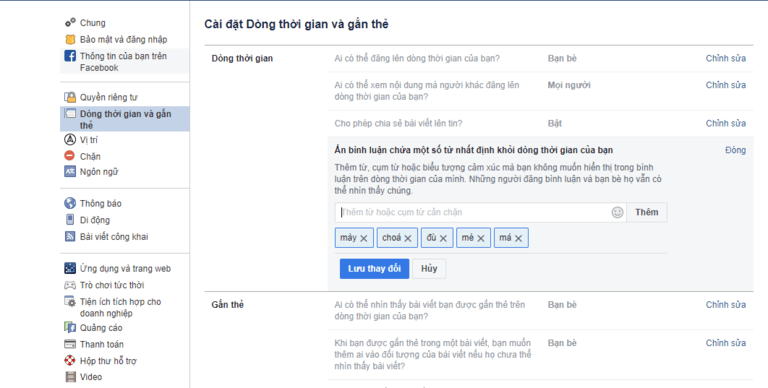Click the Thông báo globe icon
This screenshot has width=768, height=388.
[70, 203]
